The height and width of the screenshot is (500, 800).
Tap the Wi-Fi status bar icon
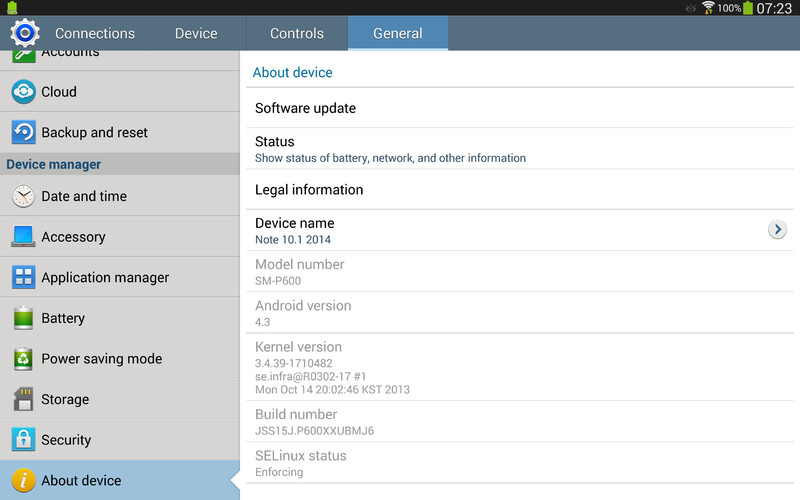(x=708, y=8)
